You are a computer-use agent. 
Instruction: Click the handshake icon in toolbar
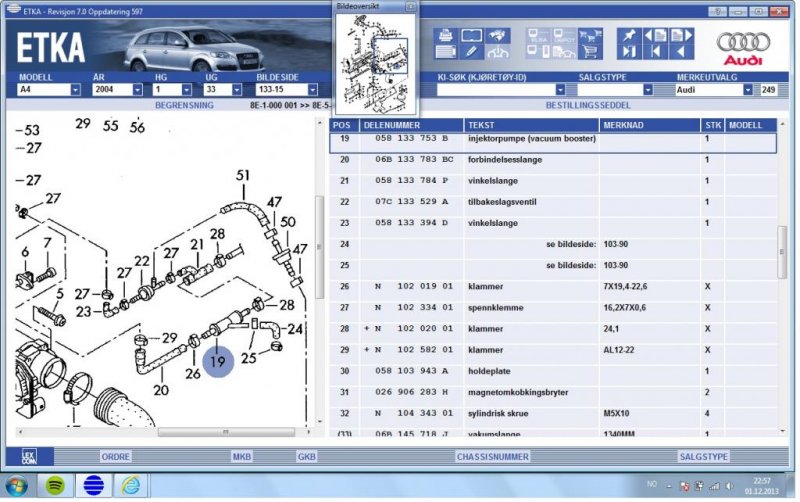497,36
